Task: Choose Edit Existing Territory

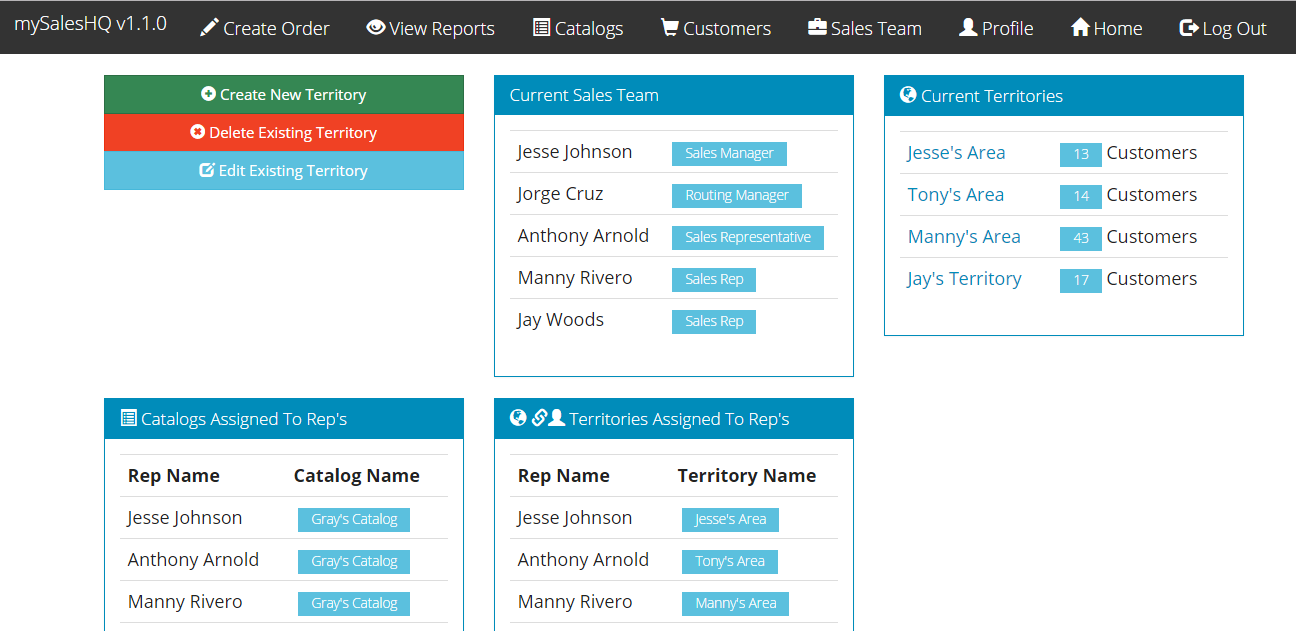Action: click(284, 171)
